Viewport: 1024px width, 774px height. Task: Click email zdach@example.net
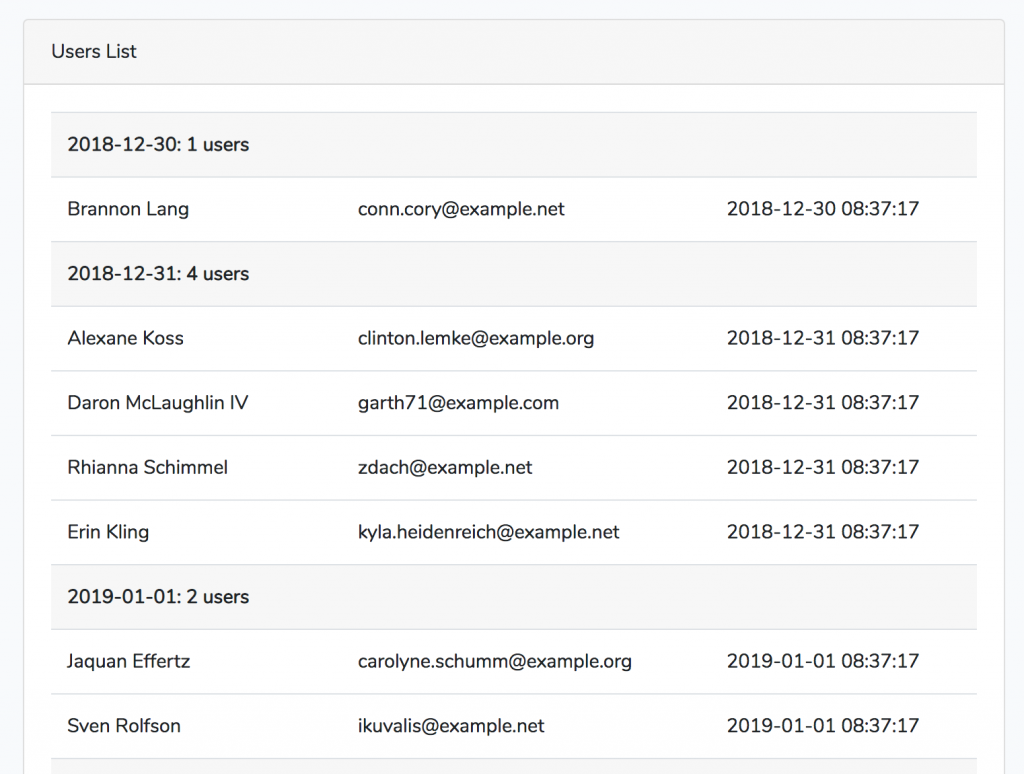click(x=445, y=467)
